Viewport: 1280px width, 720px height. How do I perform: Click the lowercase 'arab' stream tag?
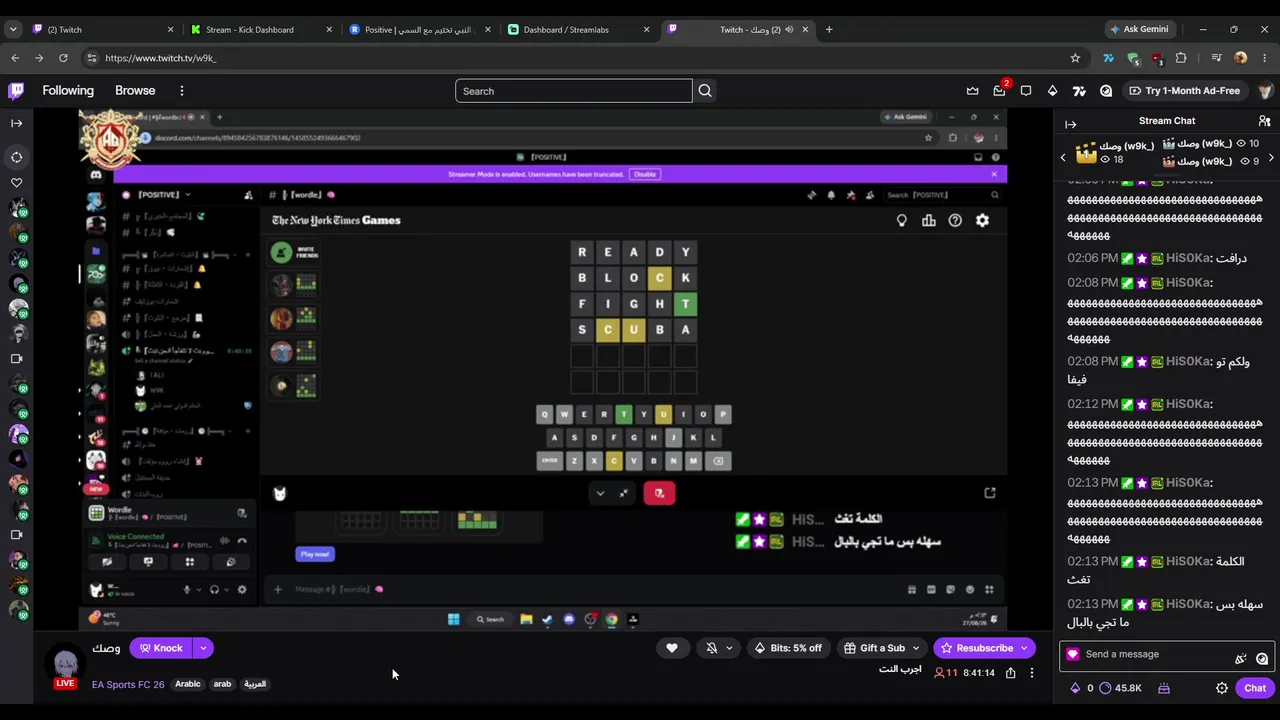click(222, 685)
